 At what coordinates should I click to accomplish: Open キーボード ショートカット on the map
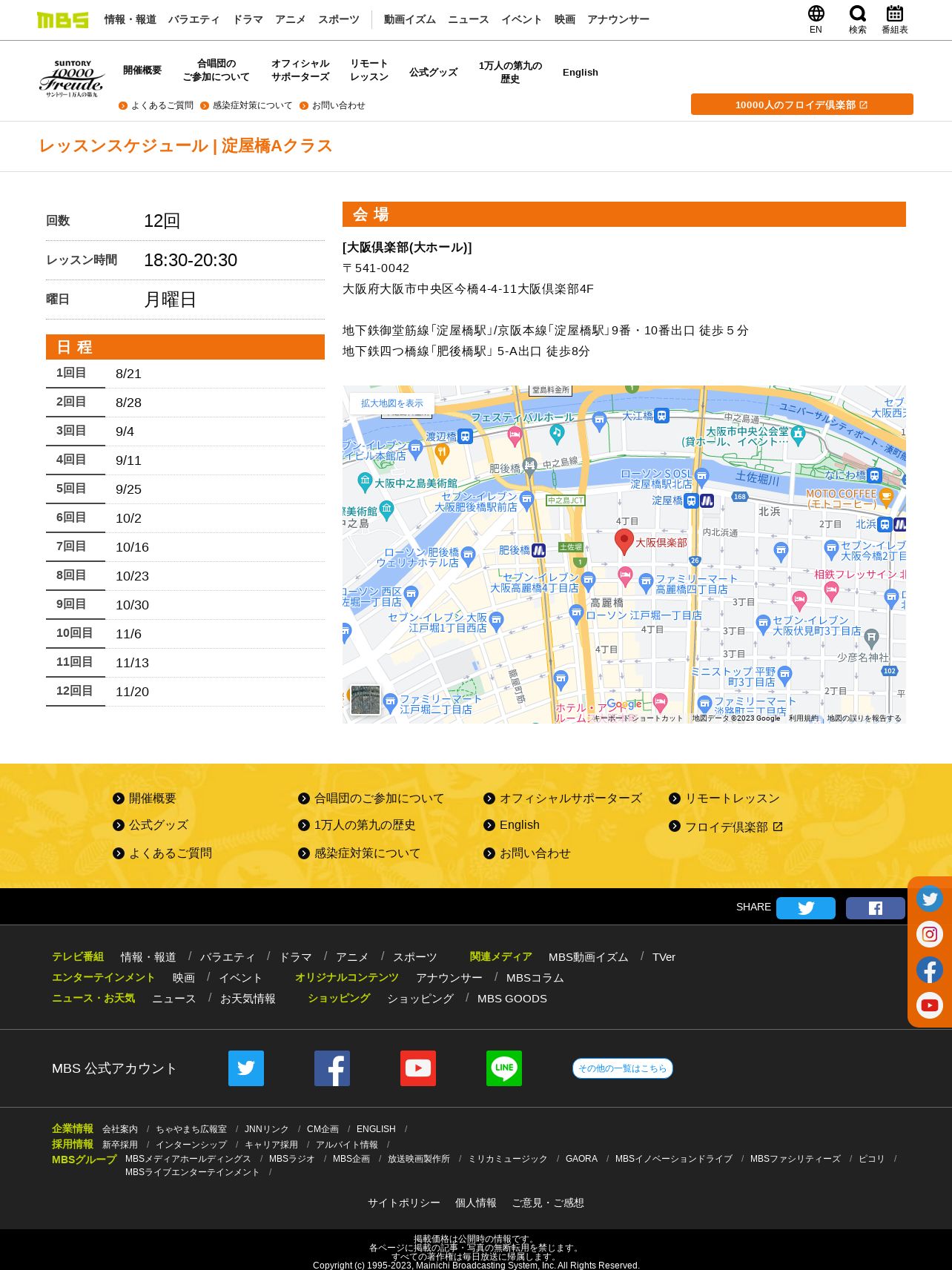point(638,718)
